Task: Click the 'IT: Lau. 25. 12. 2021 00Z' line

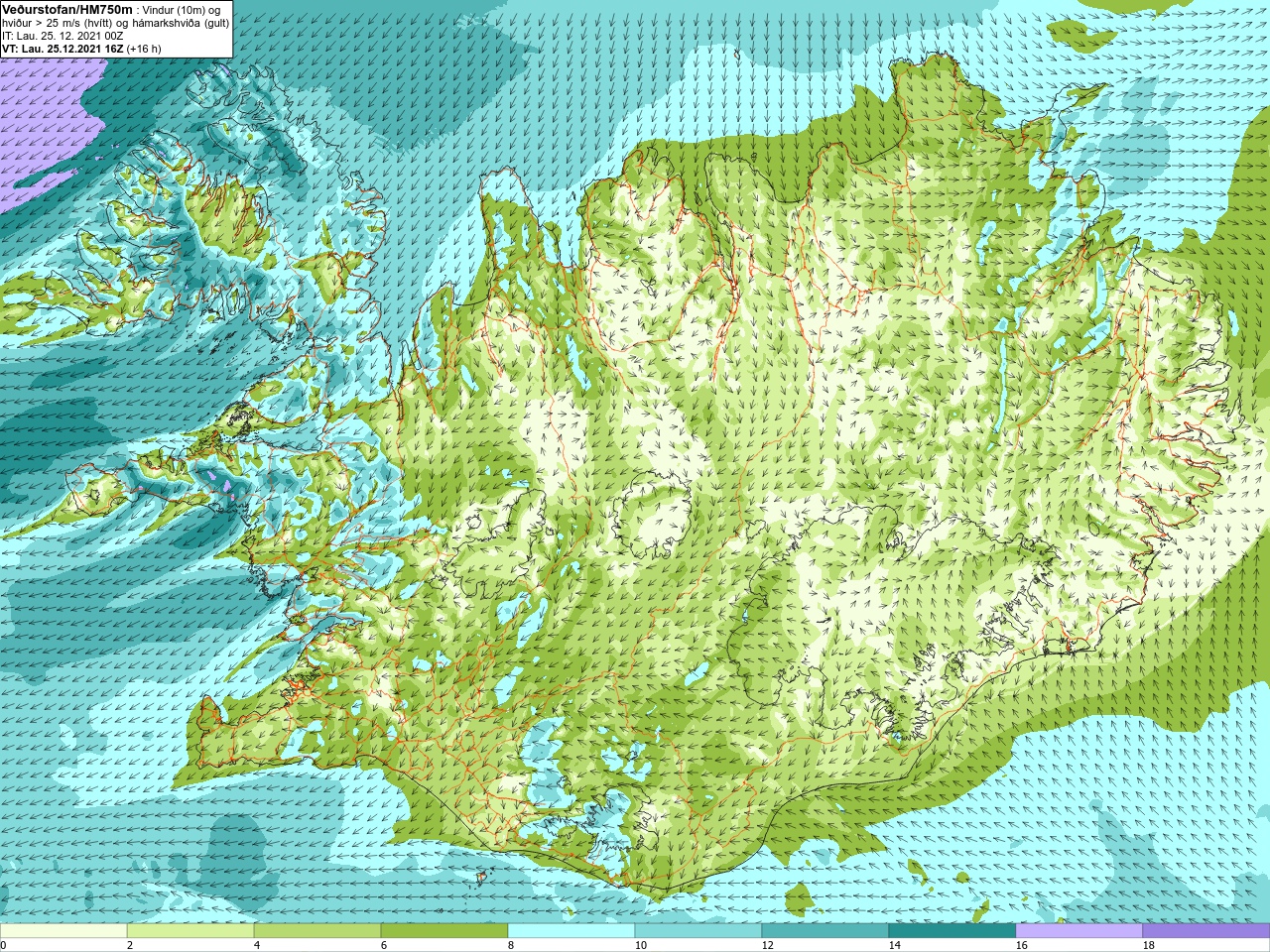Action: point(63,36)
